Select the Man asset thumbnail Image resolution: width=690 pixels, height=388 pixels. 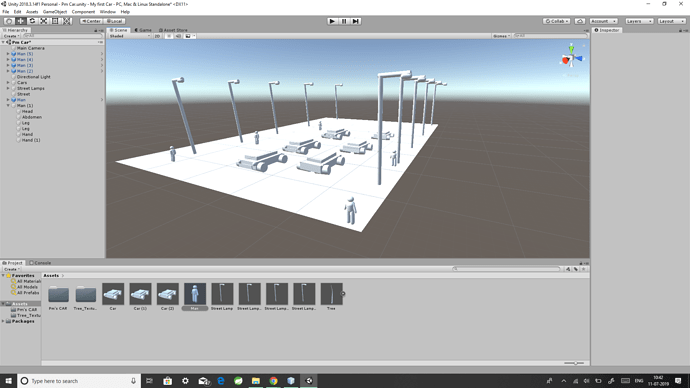click(x=195, y=294)
